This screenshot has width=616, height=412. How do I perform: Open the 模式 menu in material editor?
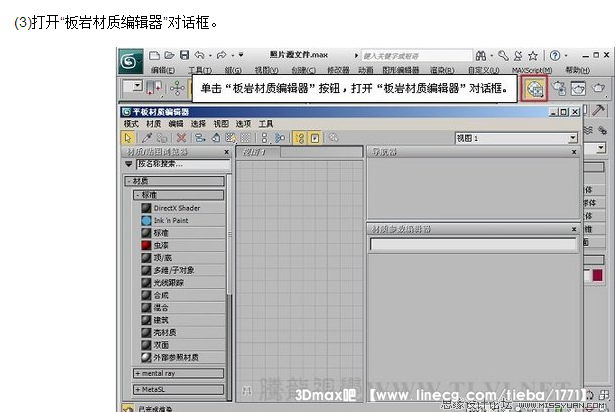[x=131, y=124]
